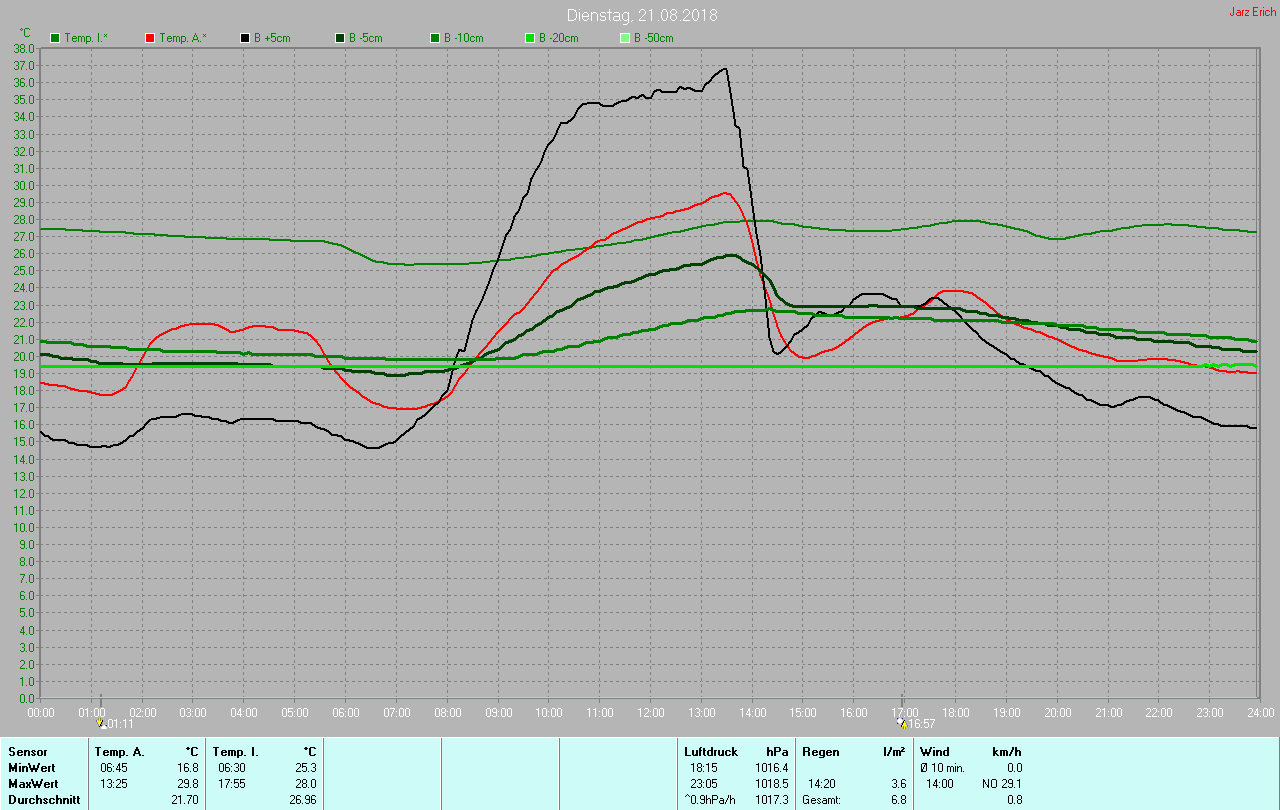This screenshot has width=1280, height=810.
Task: Click the moon marker at 16:57
Action: [902, 723]
